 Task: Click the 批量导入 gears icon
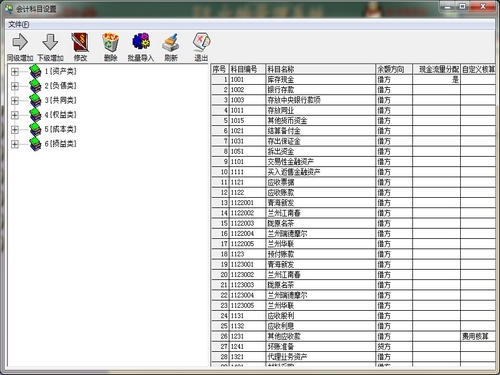[141, 42]
